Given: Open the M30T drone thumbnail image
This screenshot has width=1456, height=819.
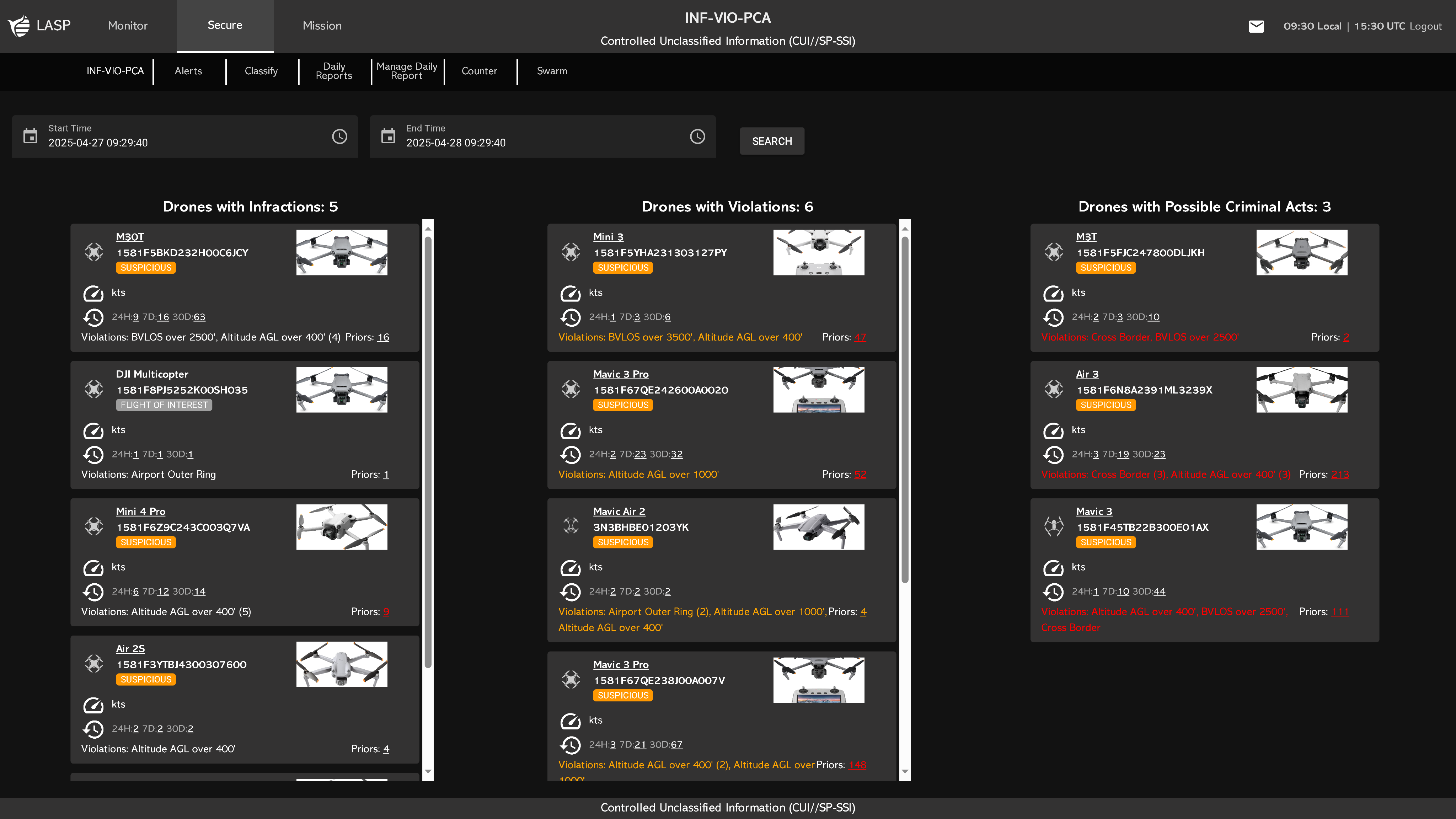Looking at the screenshot, I should 342,252.
